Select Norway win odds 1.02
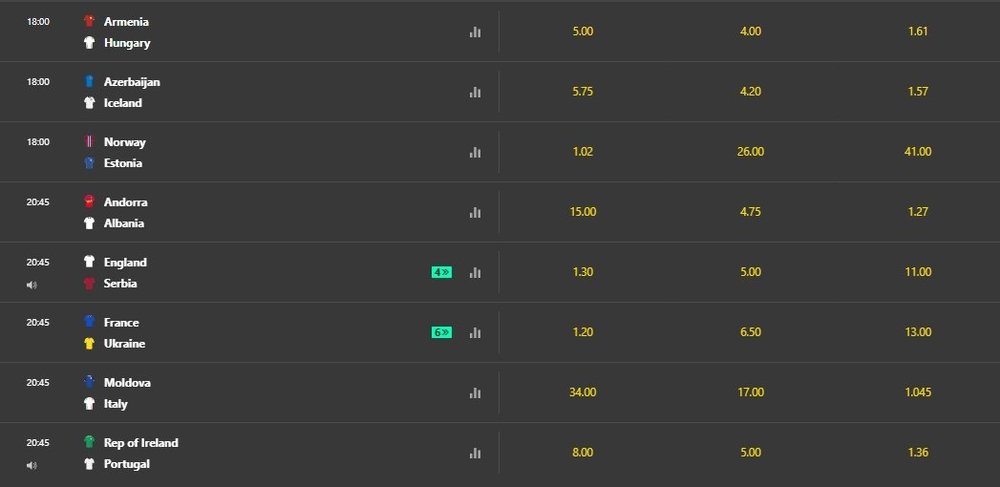 coord(583,152)
